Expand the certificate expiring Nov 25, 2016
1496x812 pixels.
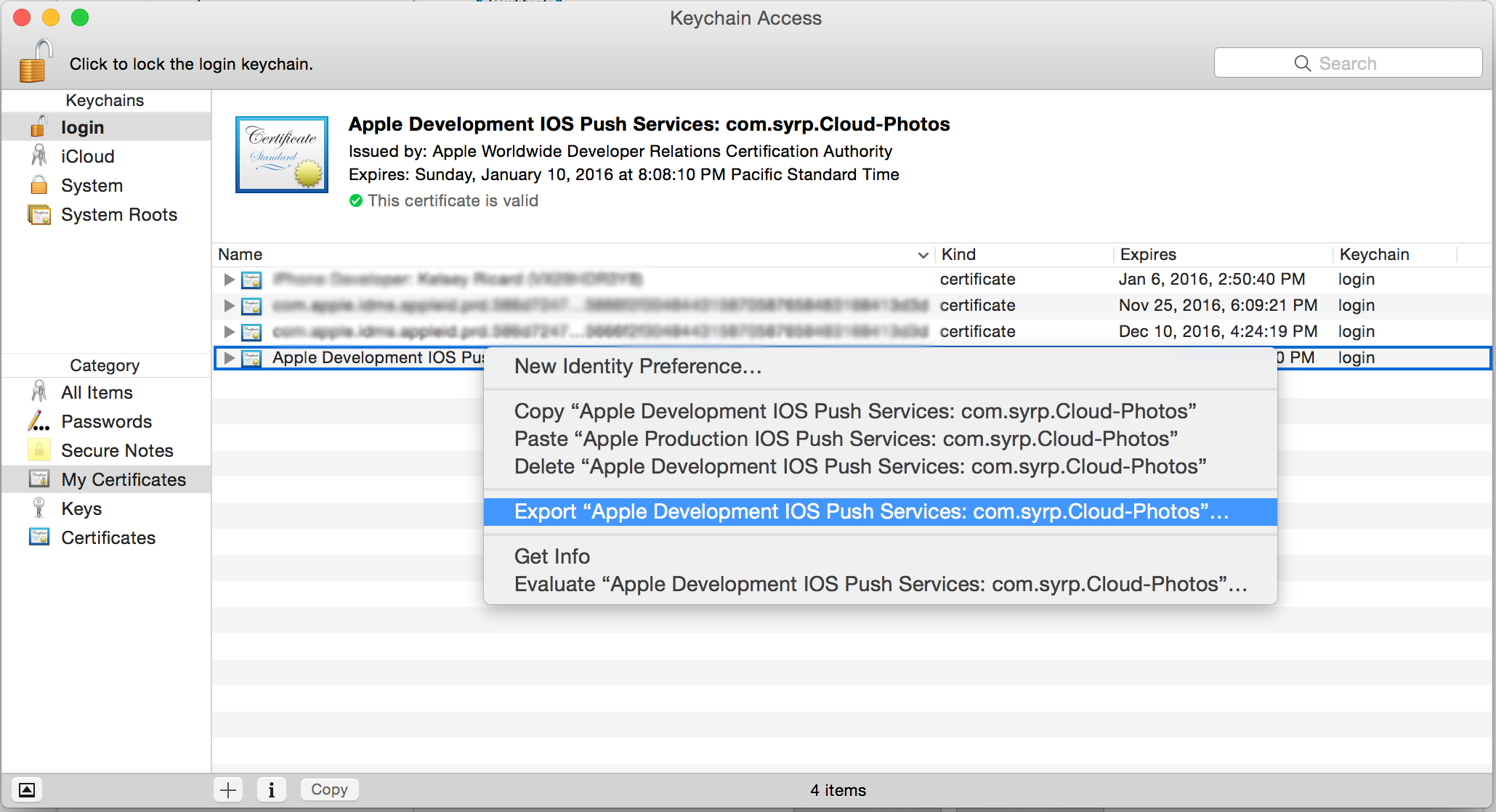click(x=229, y=306)
